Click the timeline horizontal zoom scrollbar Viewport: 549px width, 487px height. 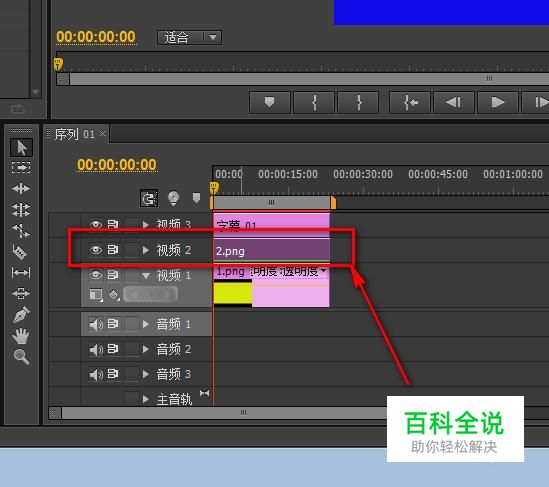point(244,412)
